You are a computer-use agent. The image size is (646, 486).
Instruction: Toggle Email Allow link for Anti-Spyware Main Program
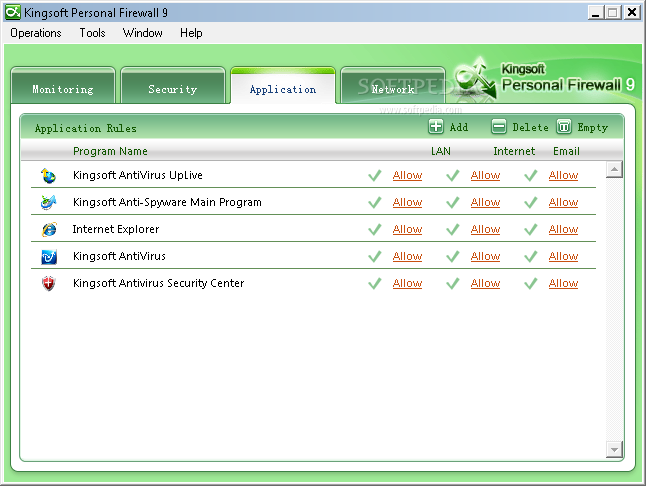563,203
